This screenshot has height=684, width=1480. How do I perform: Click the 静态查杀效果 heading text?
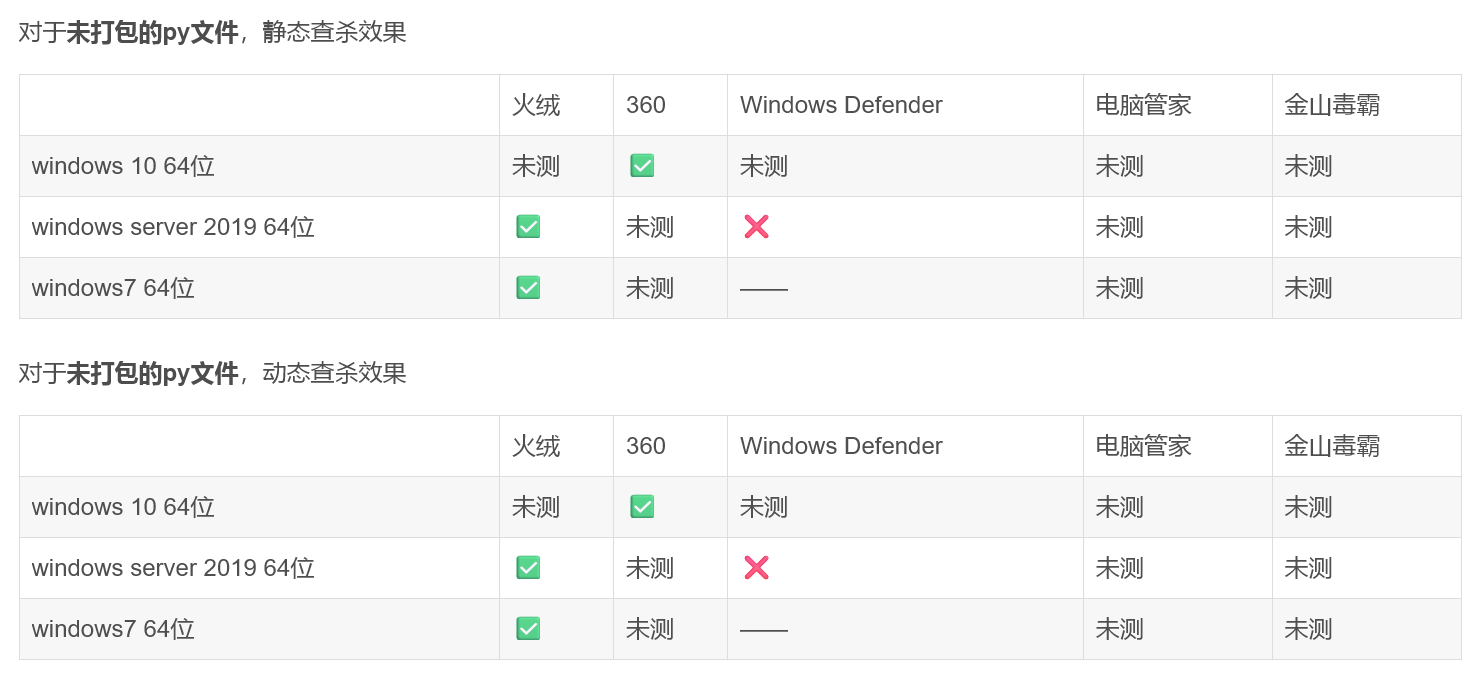click(335, 32)
